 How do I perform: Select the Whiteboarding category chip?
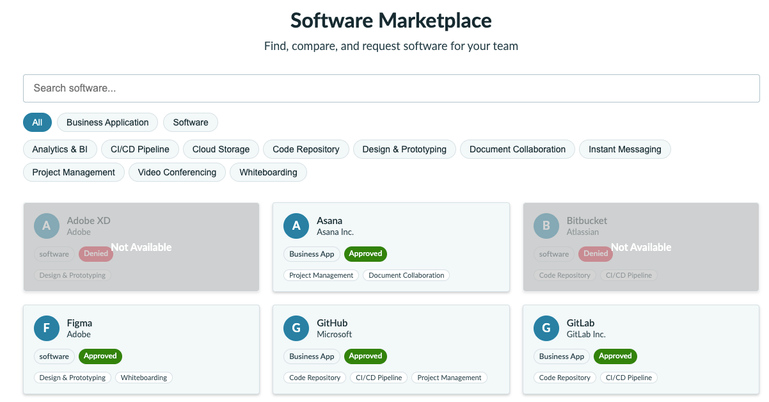coord(268,173)
